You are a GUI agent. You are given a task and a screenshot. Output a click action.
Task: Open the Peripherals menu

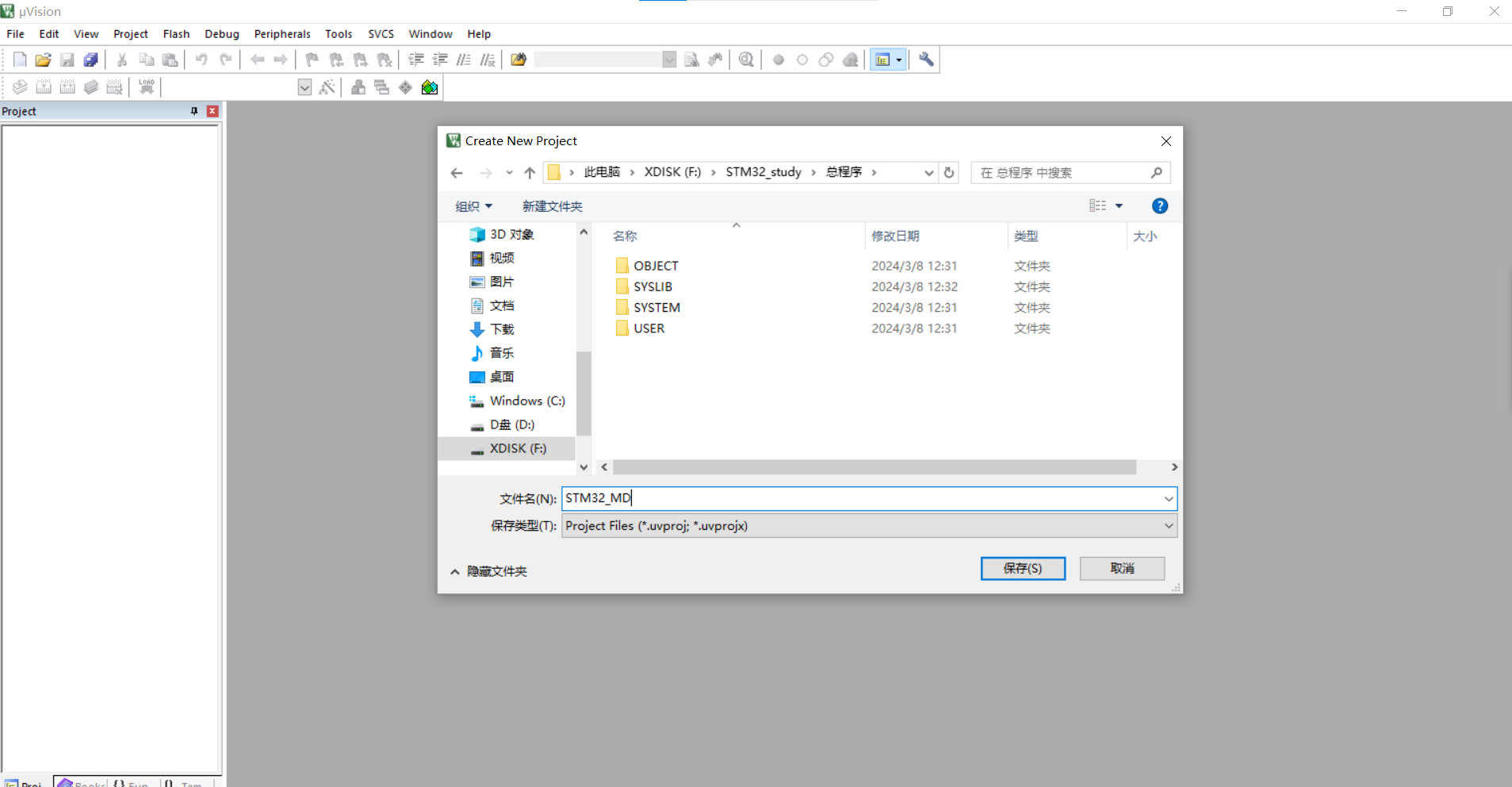pyautogui.click(x=282, y=34)
